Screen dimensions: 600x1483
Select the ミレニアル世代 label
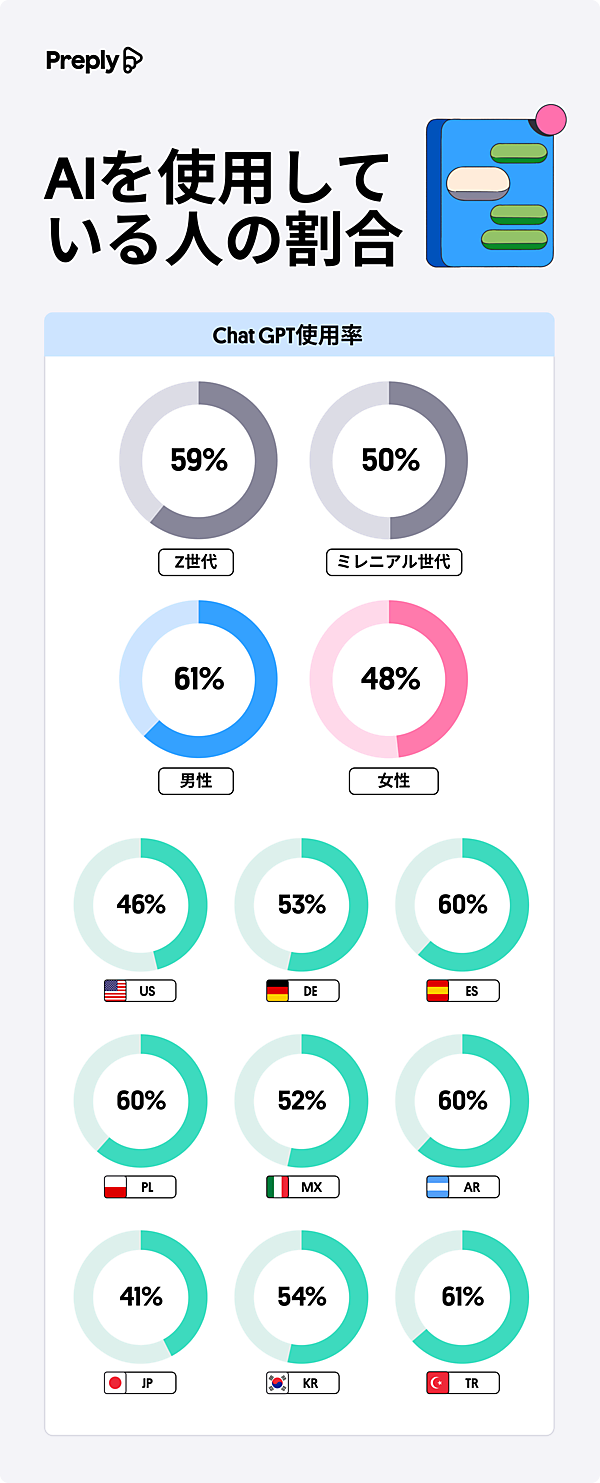pyautogui.click(x=394, y=562)
